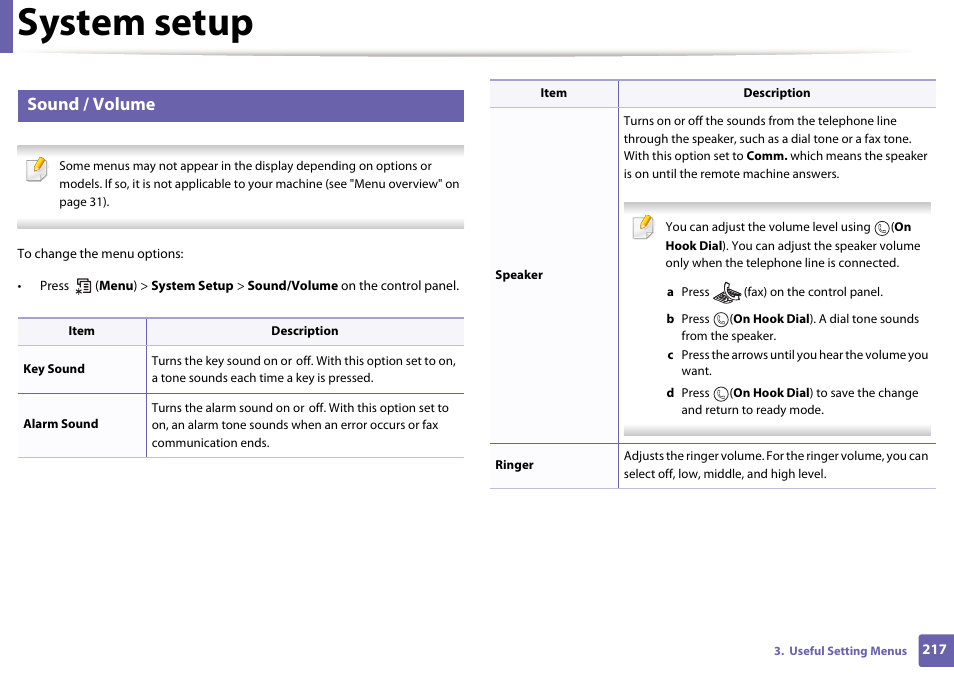Click the bold 'Comm.' text in Speaker description

[x=767, y=156]
